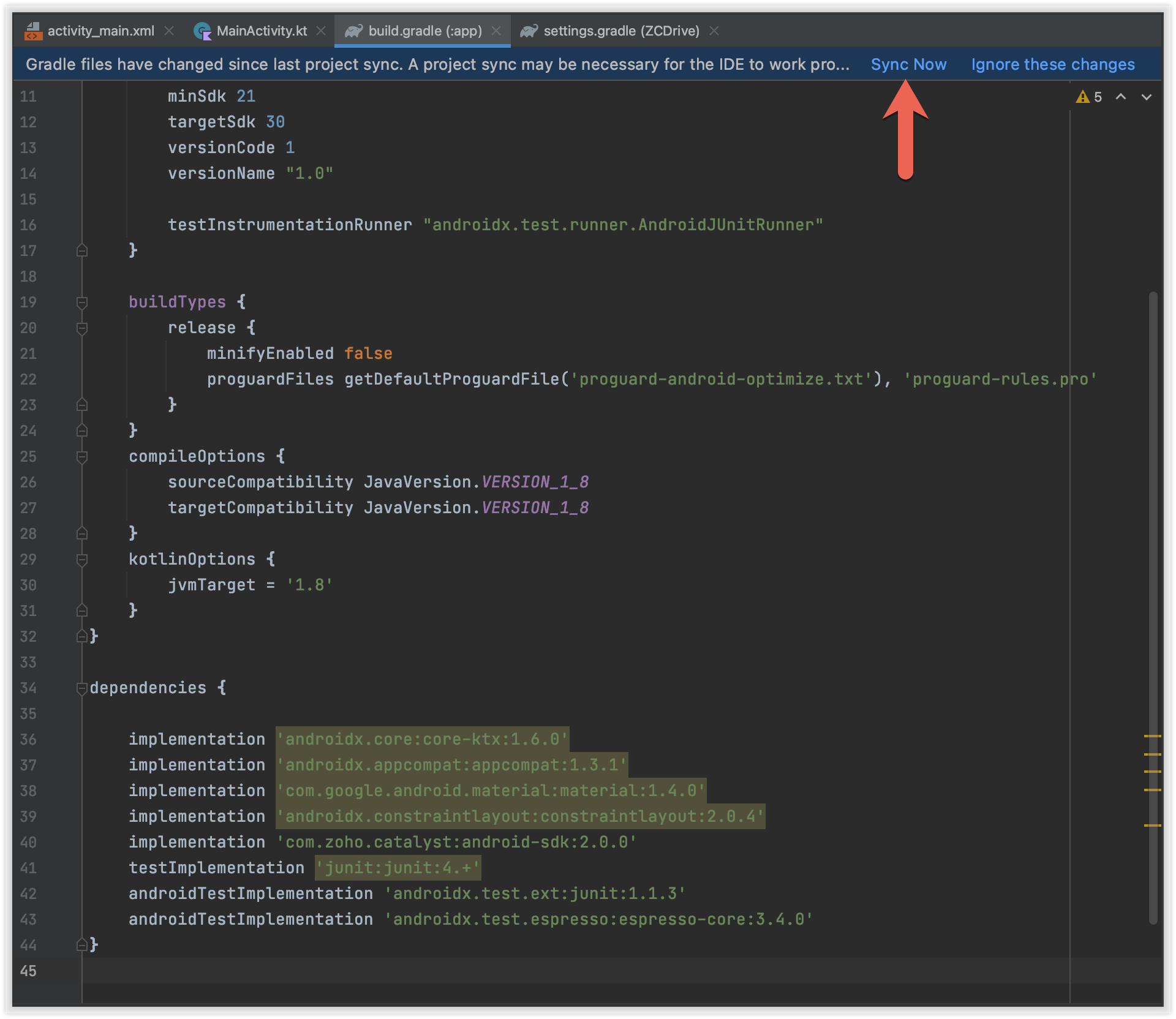Click the Sync Now link
1176x1019 pixels.
pos(908,64)
